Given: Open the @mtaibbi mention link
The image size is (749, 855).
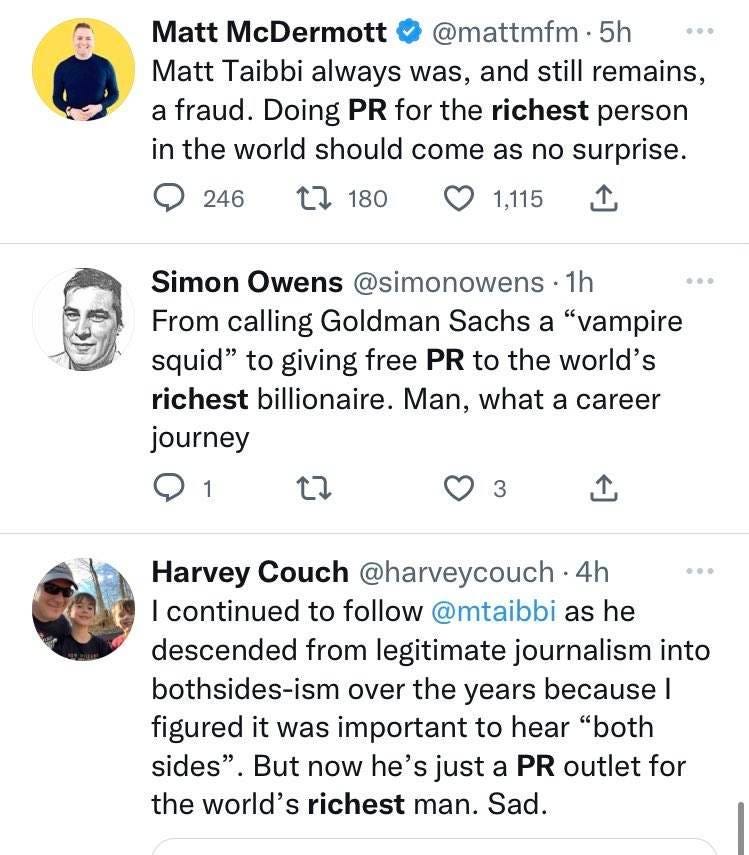Looking at the screenshot, I should [493, 611].
